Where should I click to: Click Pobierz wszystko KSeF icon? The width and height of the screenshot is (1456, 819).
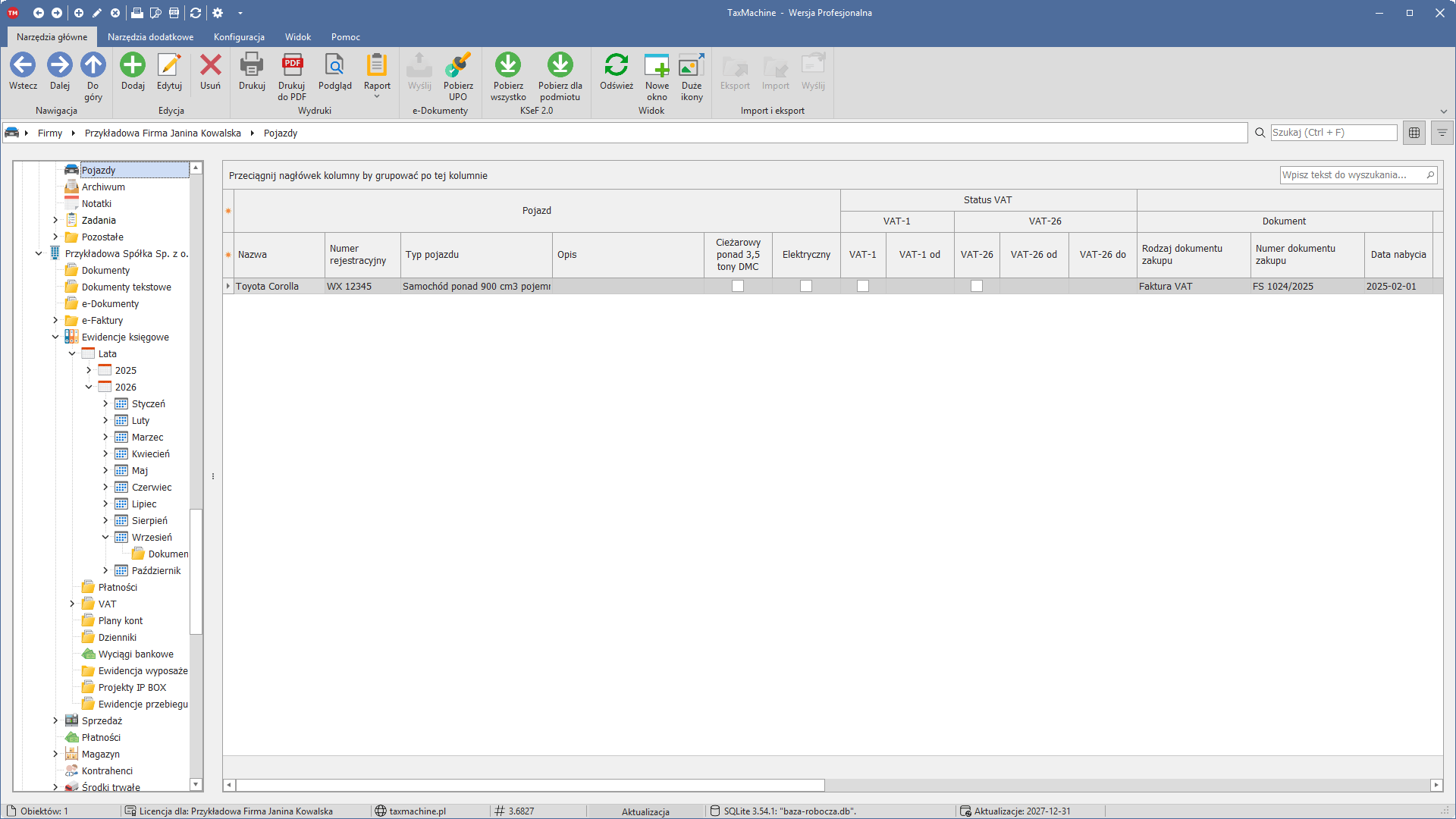(x=508, y=65)
